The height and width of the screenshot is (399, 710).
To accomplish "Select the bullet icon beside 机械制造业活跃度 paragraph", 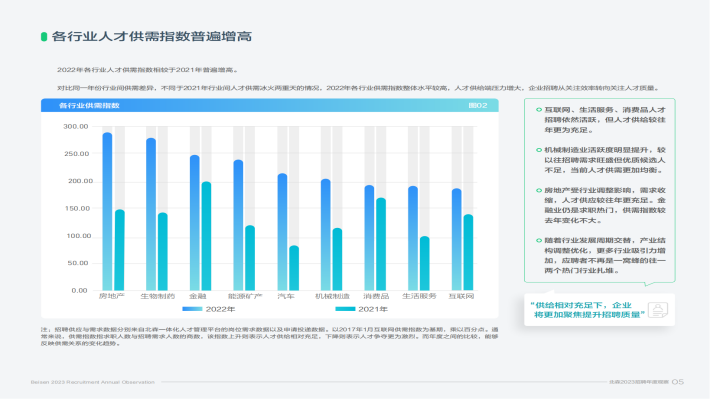I will click(538, 150).
